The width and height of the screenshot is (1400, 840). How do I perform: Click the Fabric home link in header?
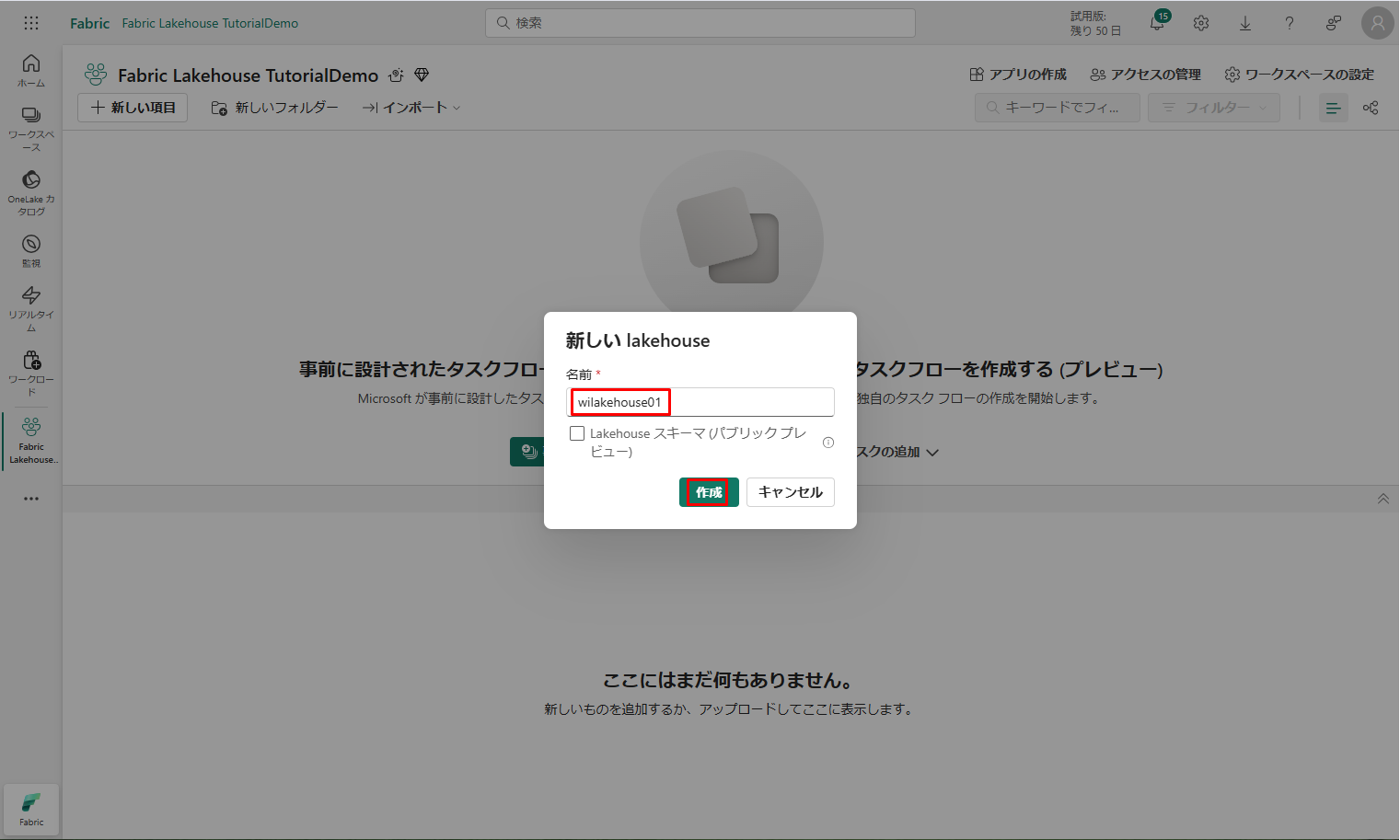[x=89, y=23]
